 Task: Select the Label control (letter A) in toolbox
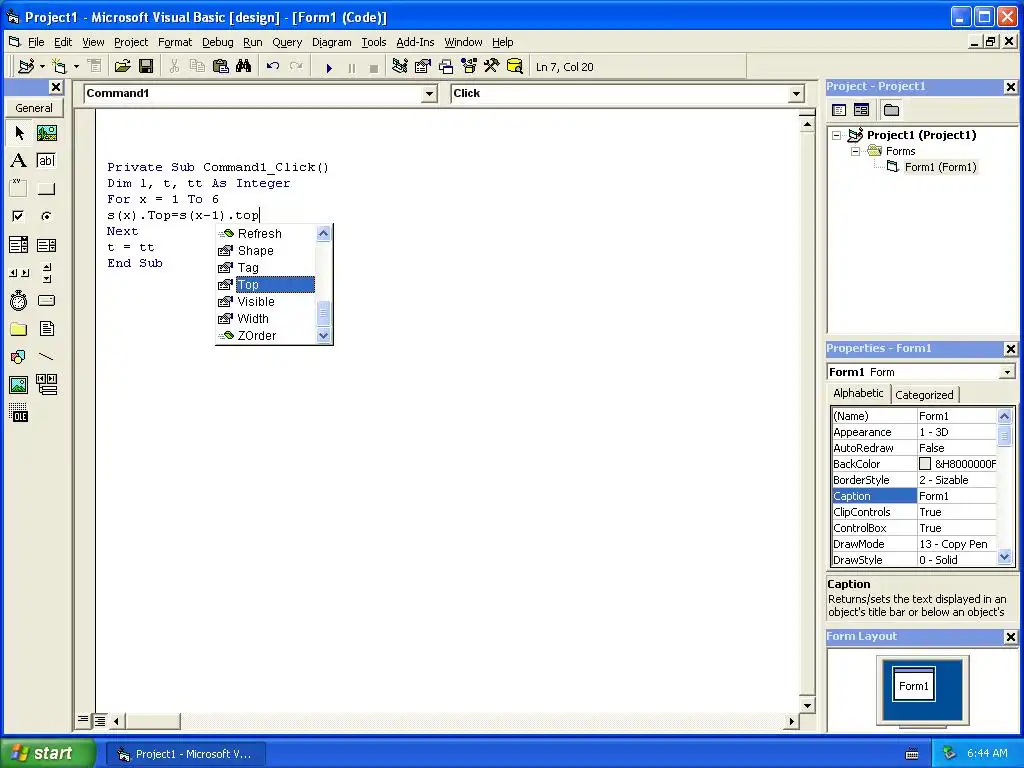(x=19, y=161)
